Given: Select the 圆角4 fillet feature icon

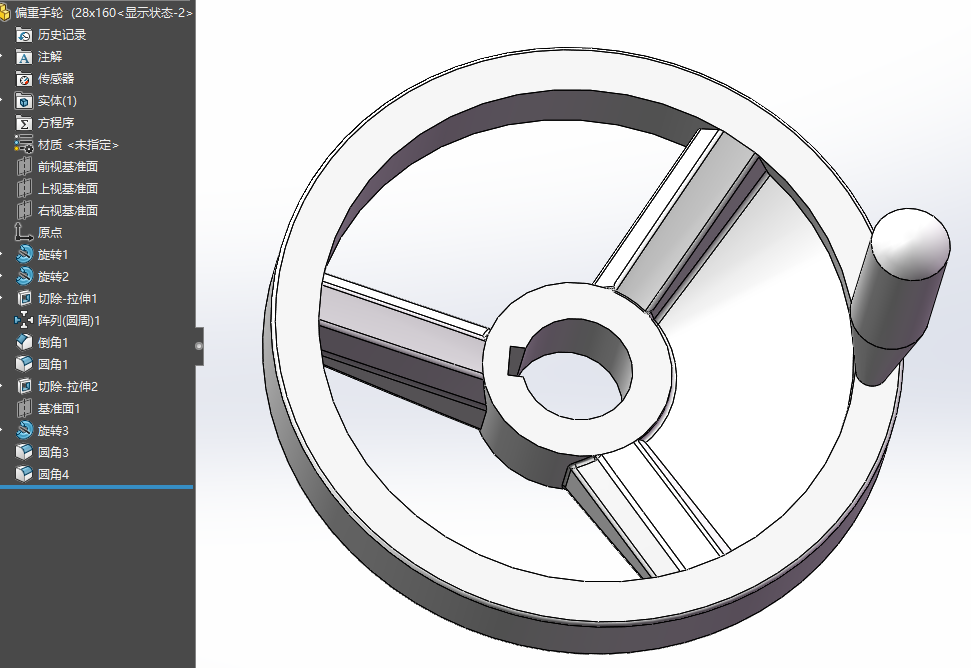Looking at the screenshot, I should (24, 474).
